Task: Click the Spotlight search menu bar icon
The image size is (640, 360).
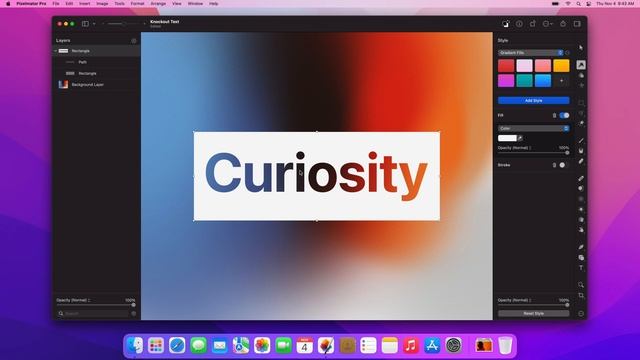Action: (x=578, y=4)
